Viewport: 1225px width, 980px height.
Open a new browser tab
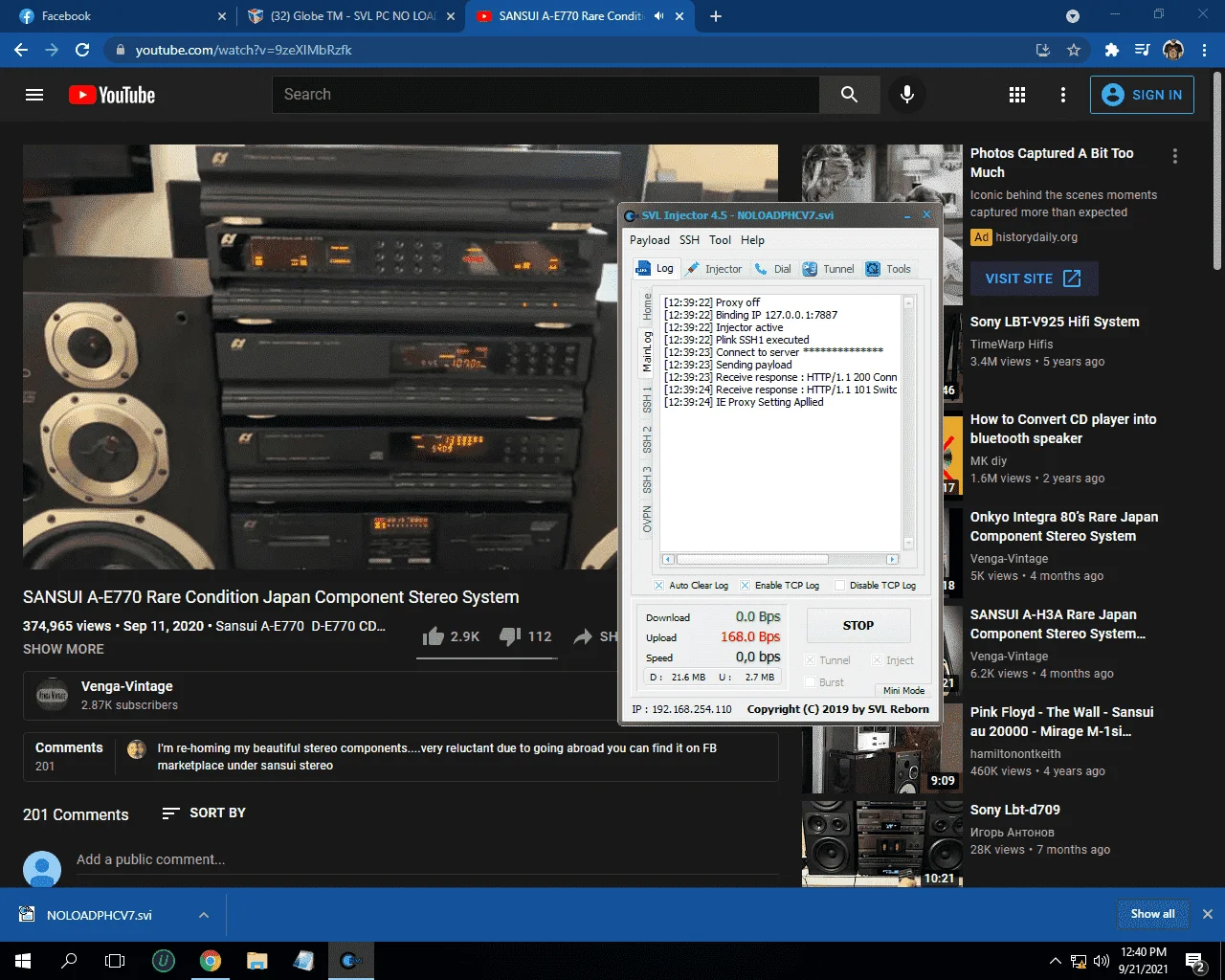[716, 16]
